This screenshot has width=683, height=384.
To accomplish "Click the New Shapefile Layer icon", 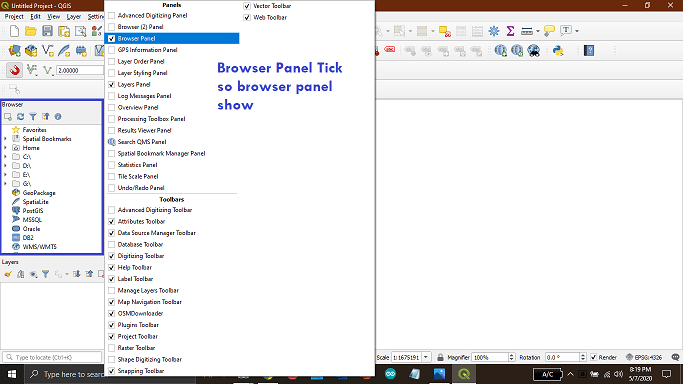I will click(x=47, y=51).
